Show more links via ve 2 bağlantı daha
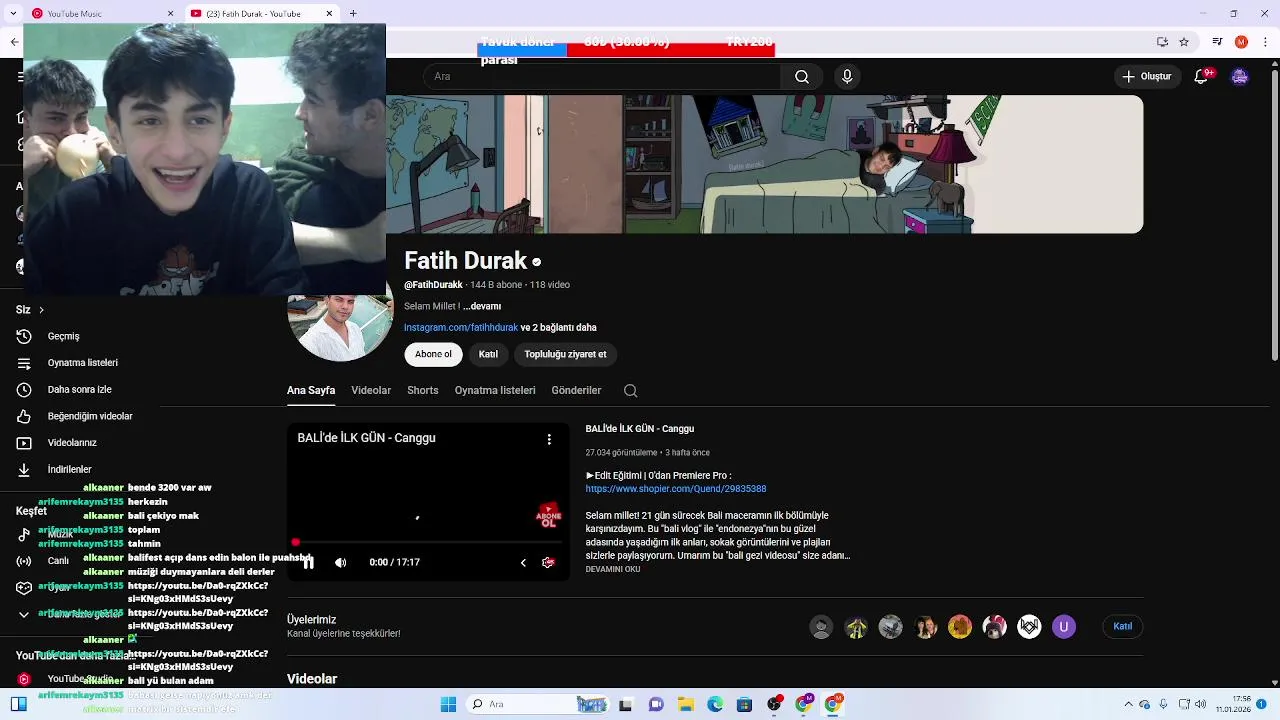Viewport: 1280px width, 720px height. pos(558,328)
